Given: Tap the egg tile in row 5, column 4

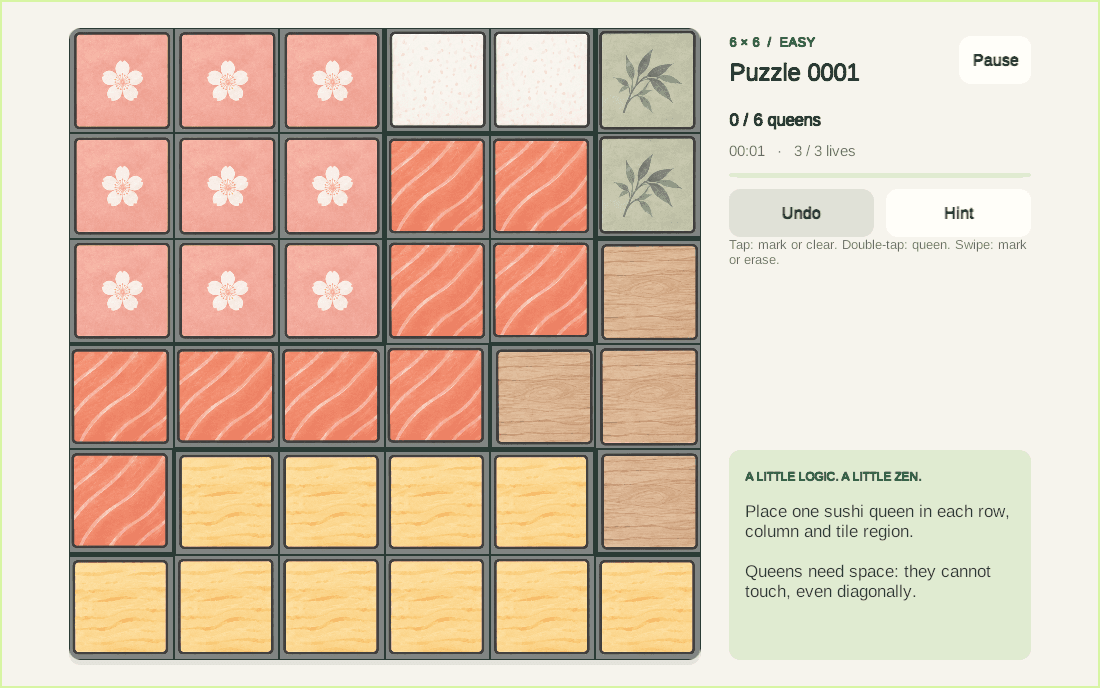Looking at the screenshot, I should pyautogui.click(x=436, y=502).
